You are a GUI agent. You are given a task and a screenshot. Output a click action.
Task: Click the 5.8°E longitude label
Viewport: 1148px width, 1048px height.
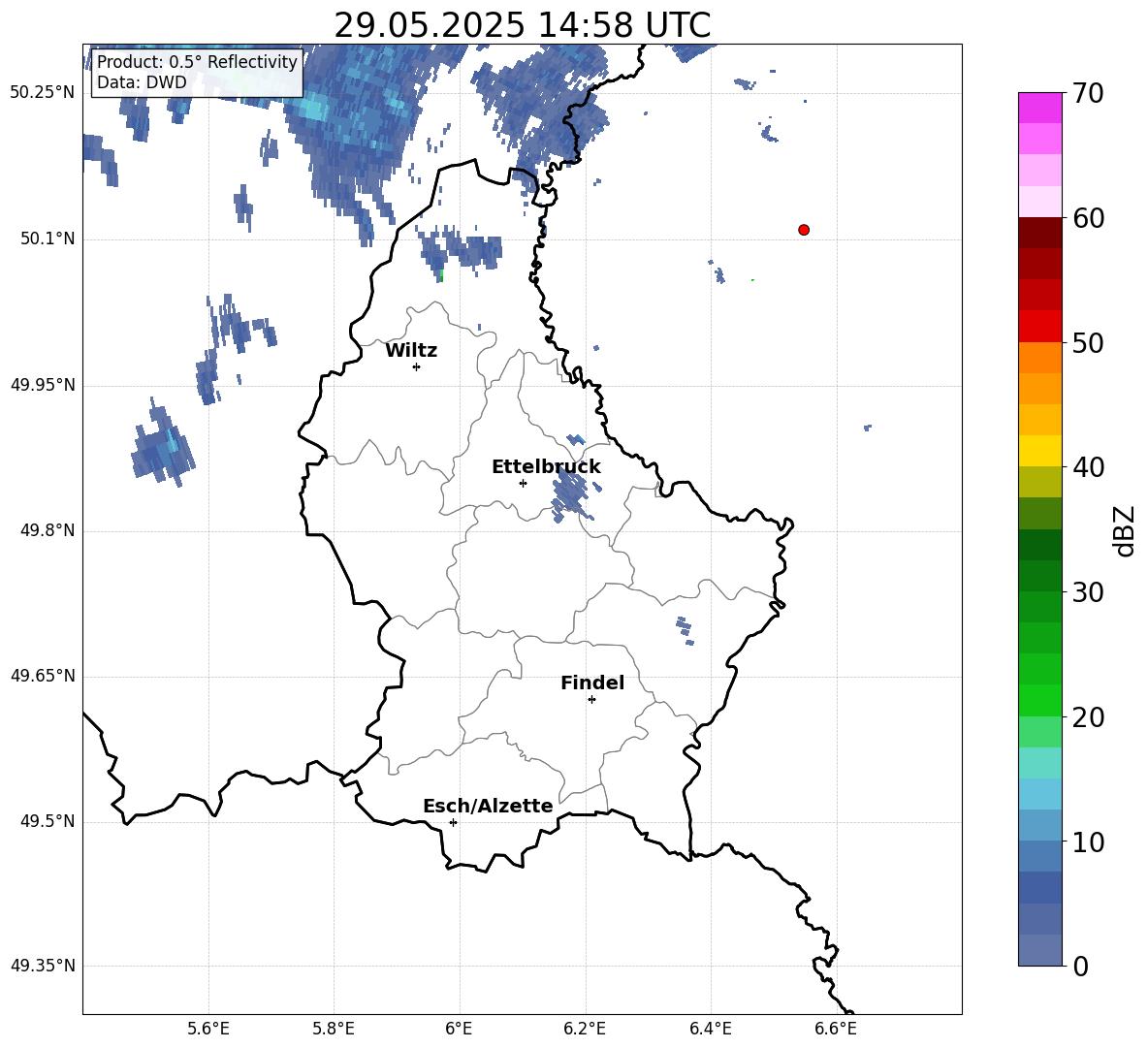[x=334, y=1029]
